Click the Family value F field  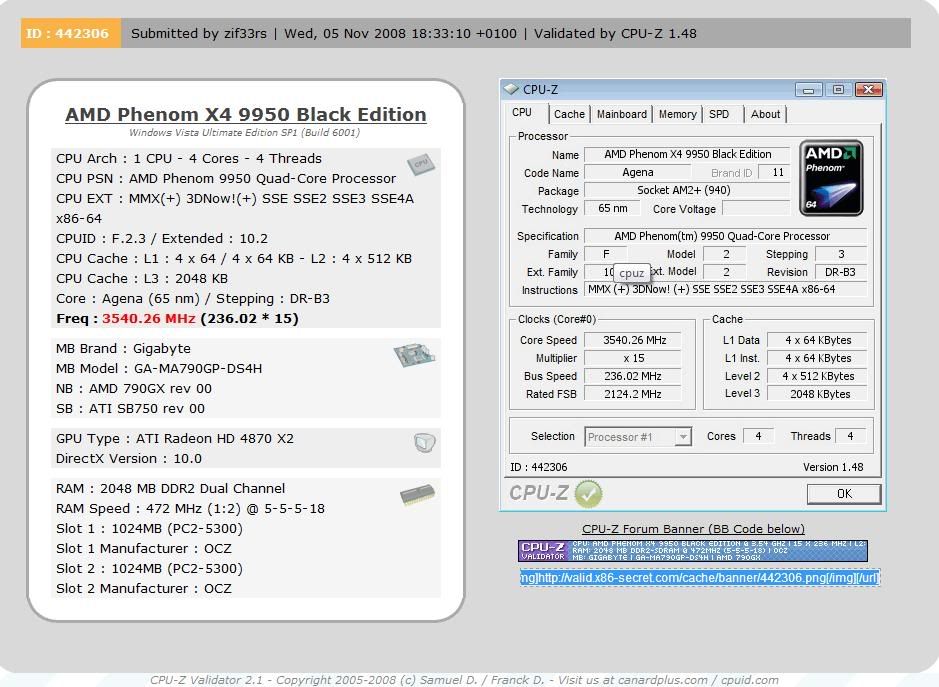(x=606, y=254)
